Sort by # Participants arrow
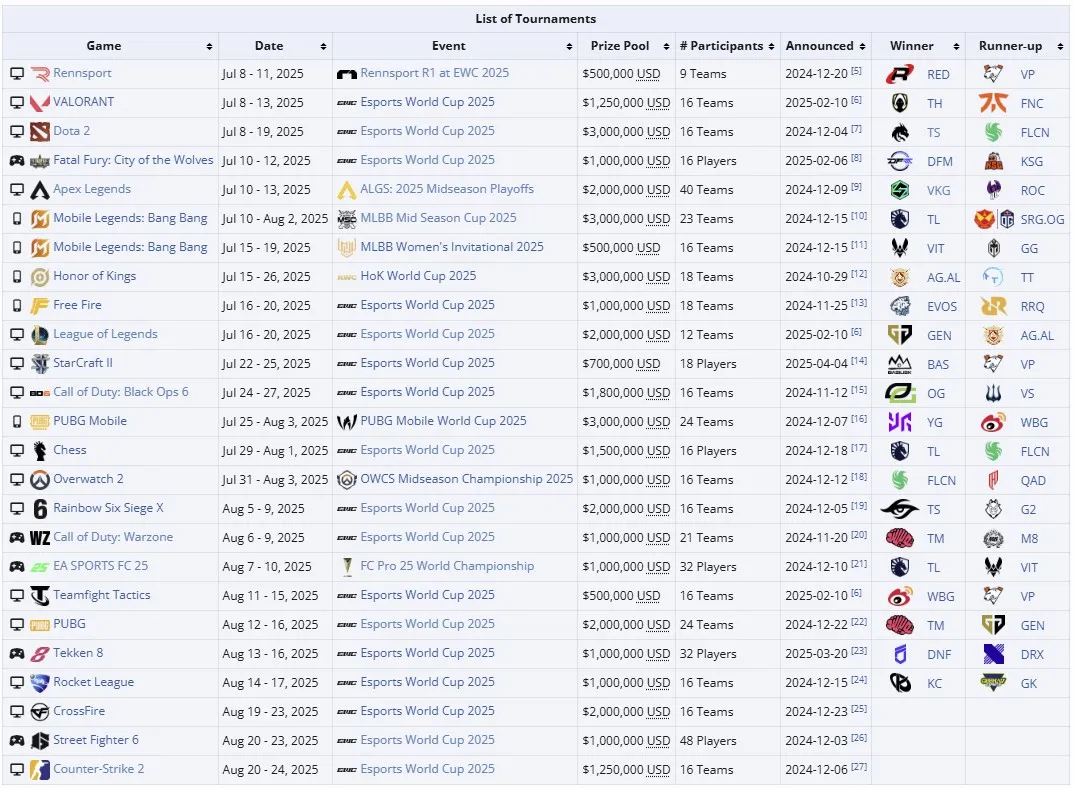This screenshot has height=788, width=1074. click(x=771, y=47)
